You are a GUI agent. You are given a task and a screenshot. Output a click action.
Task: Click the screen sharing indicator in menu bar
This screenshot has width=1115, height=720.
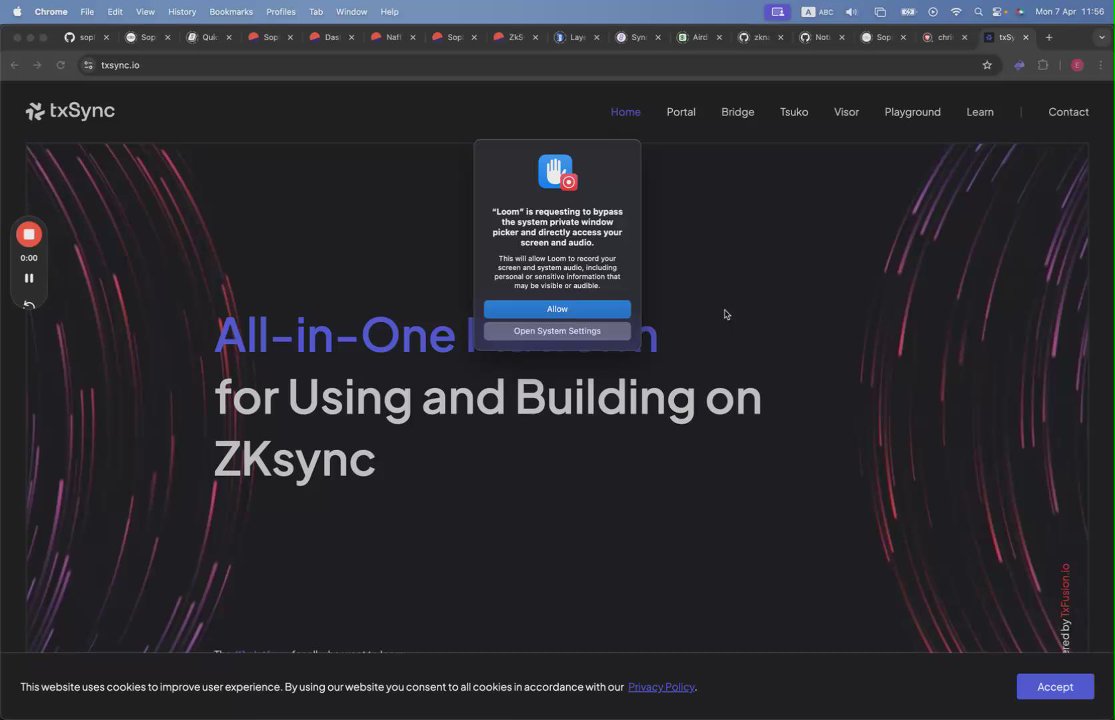pos(777,11)
